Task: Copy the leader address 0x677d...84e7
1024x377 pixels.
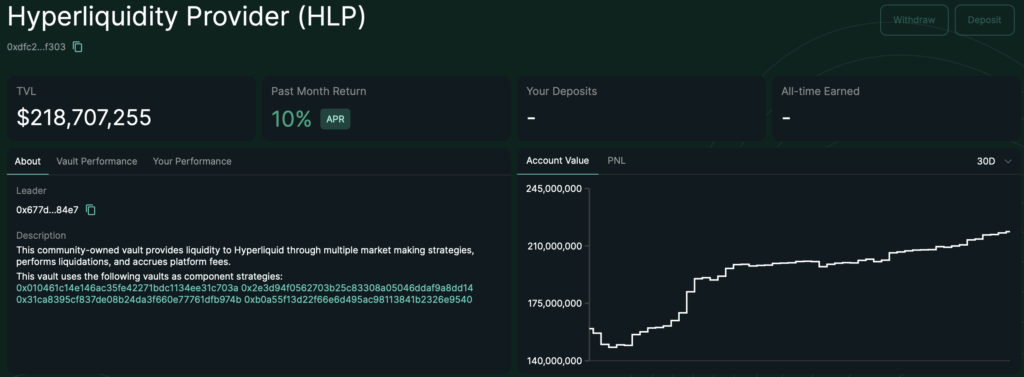Action: tap(91, 210)
